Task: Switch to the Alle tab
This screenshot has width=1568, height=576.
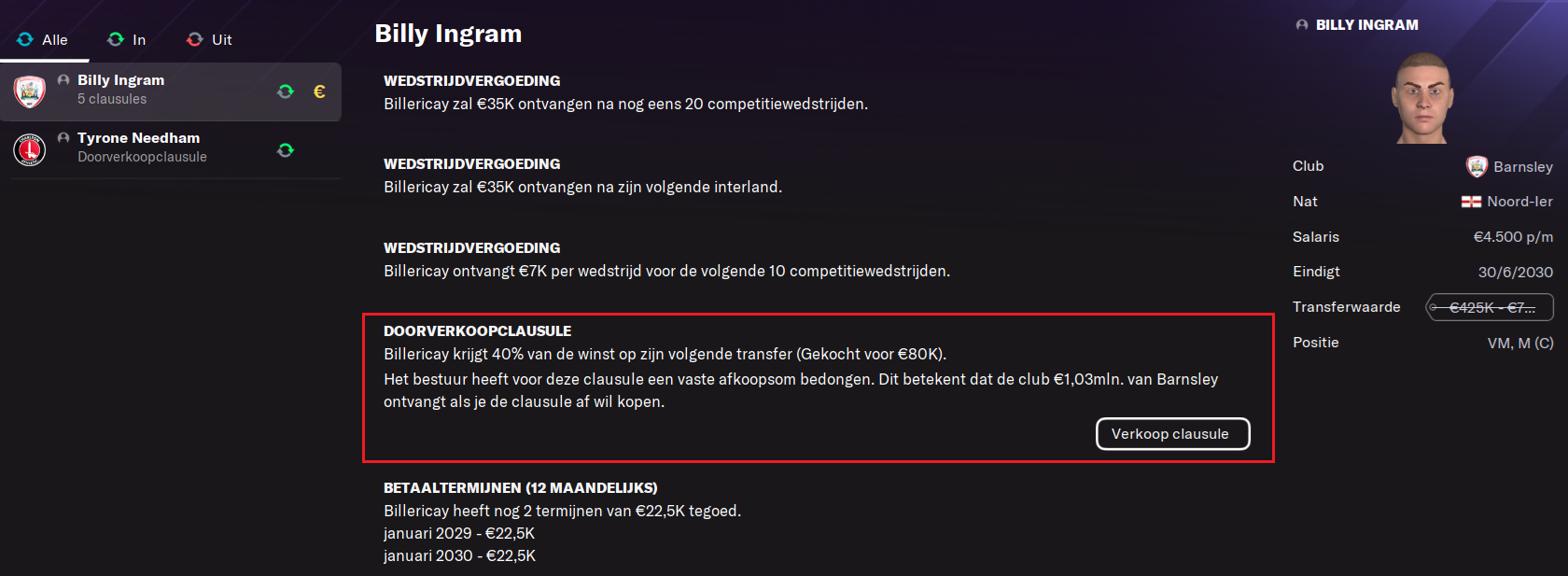Action: tap(43, 39)
